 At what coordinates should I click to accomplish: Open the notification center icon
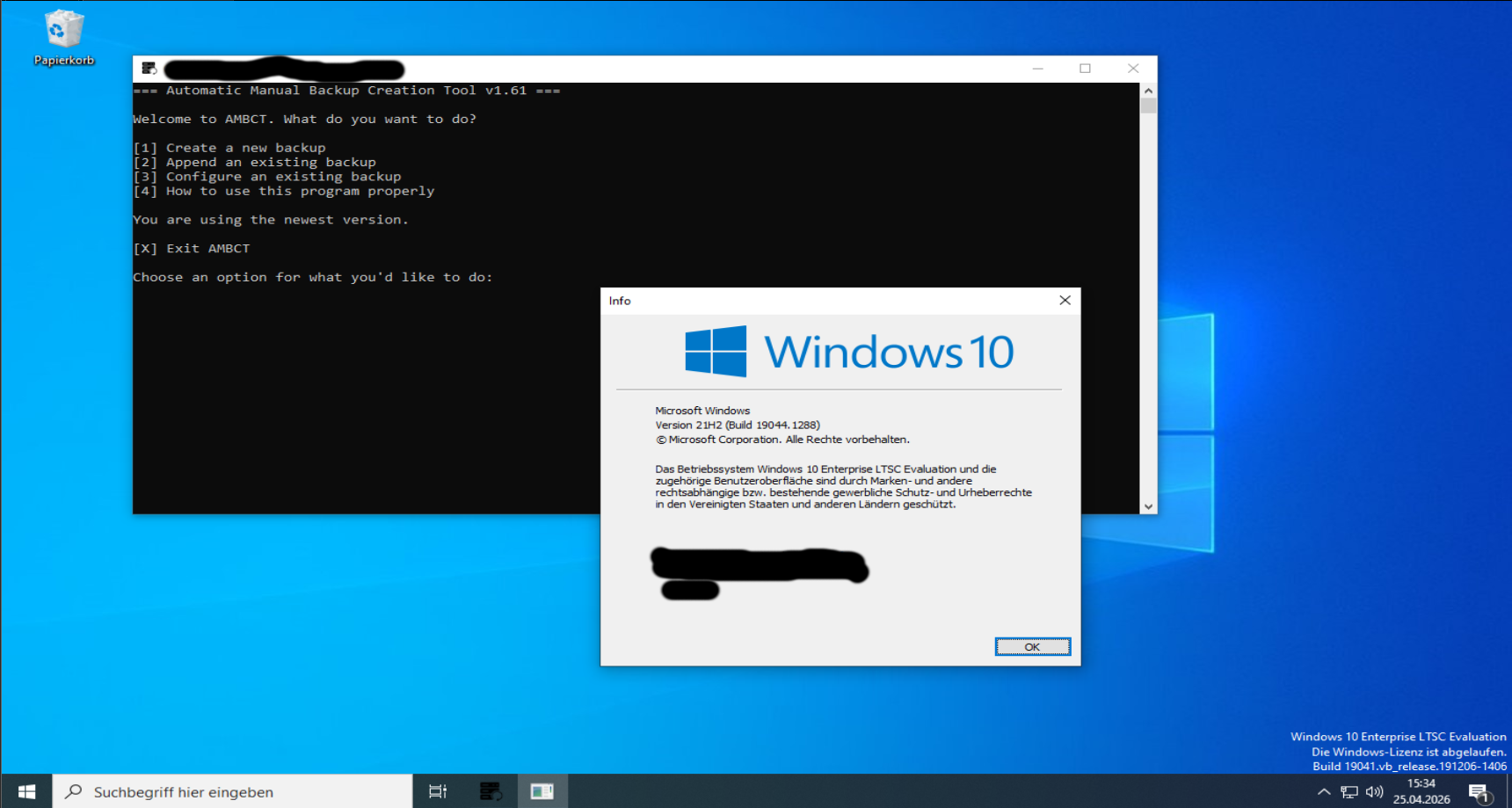pos(1479,792)
